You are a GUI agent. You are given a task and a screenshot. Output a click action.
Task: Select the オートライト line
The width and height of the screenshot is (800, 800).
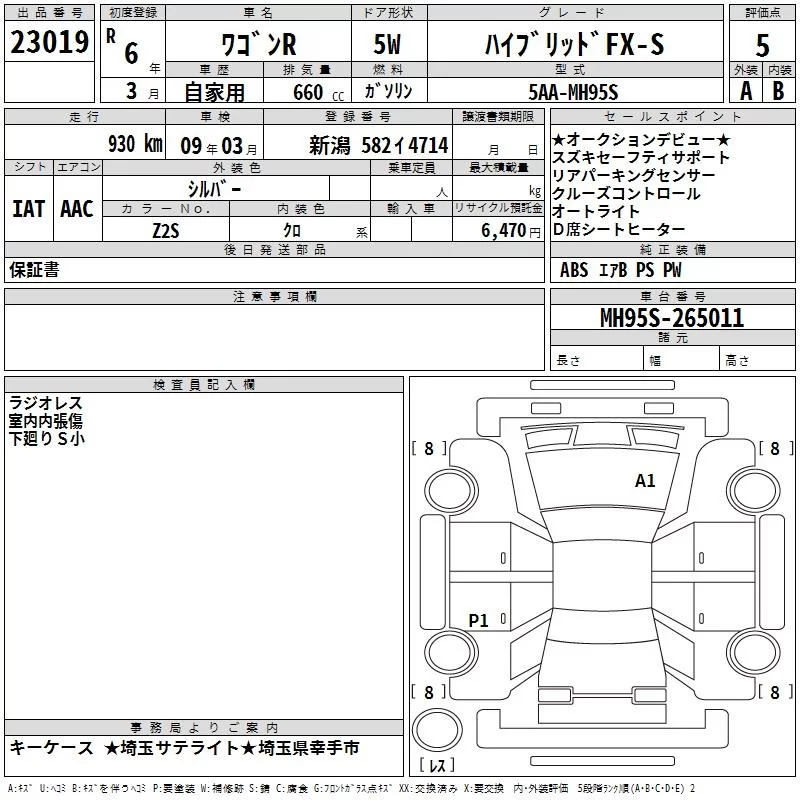596,211
